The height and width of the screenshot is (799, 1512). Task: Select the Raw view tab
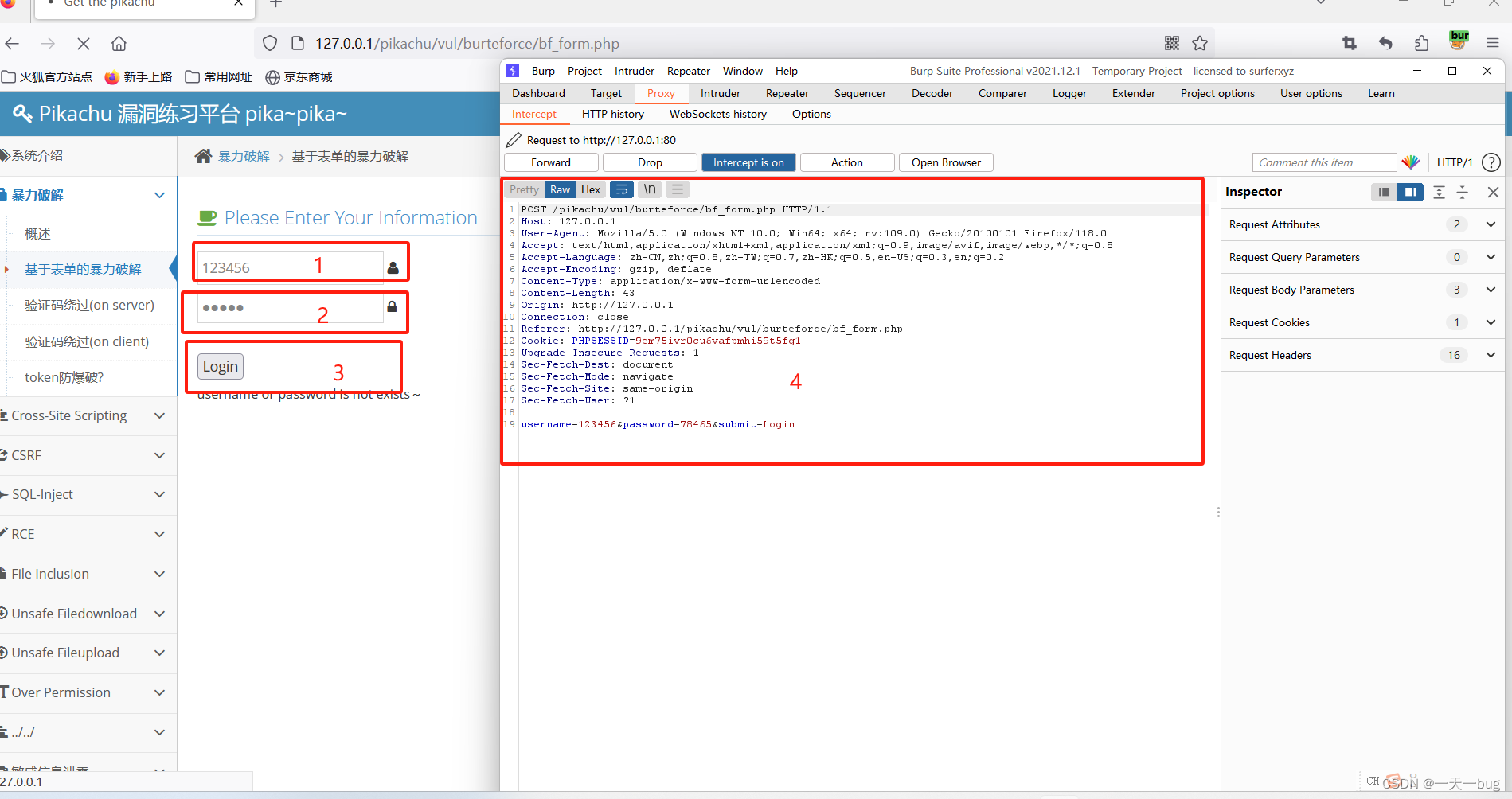[x=560, y=189]
